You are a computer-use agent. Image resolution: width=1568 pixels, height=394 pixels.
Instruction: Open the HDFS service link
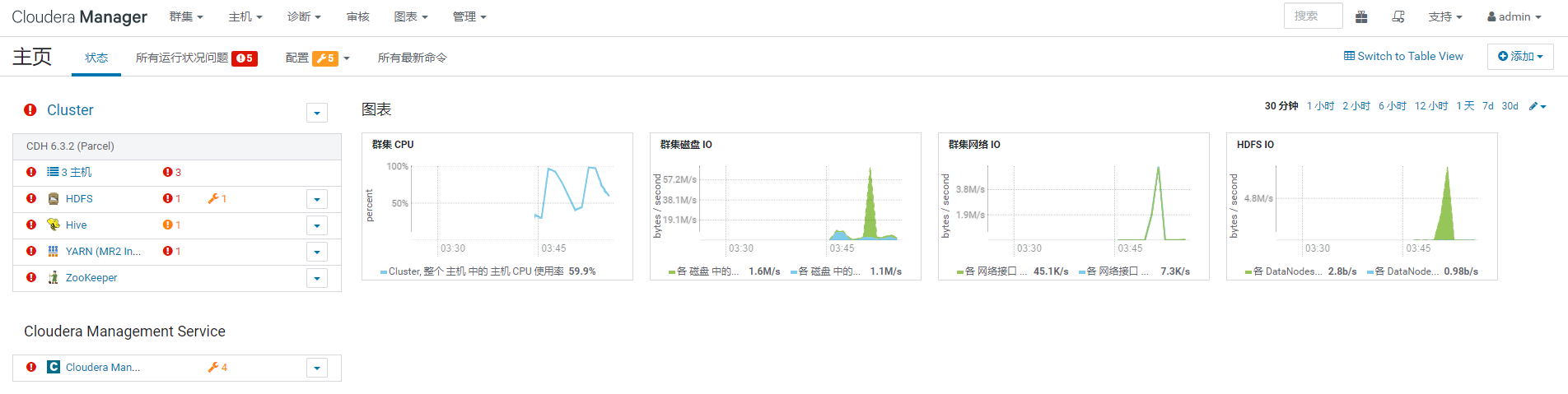point(79,198)
